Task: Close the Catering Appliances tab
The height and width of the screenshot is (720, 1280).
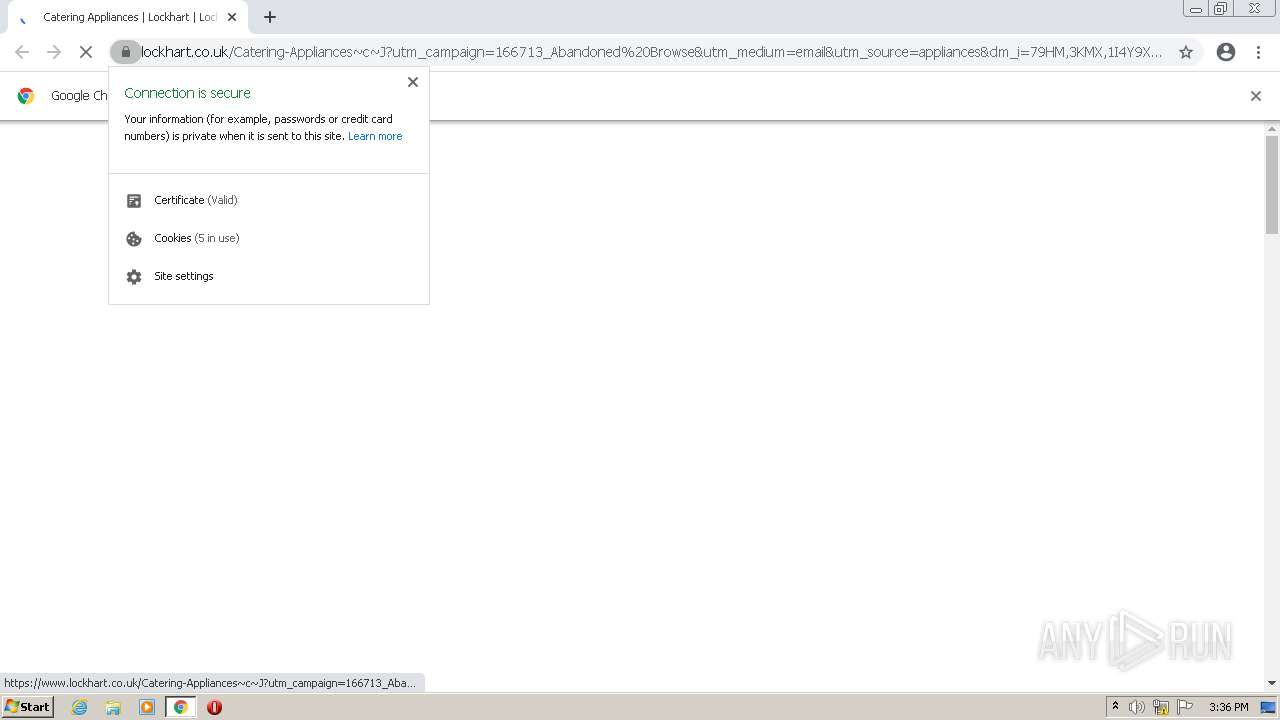Action: coord(232,17)
